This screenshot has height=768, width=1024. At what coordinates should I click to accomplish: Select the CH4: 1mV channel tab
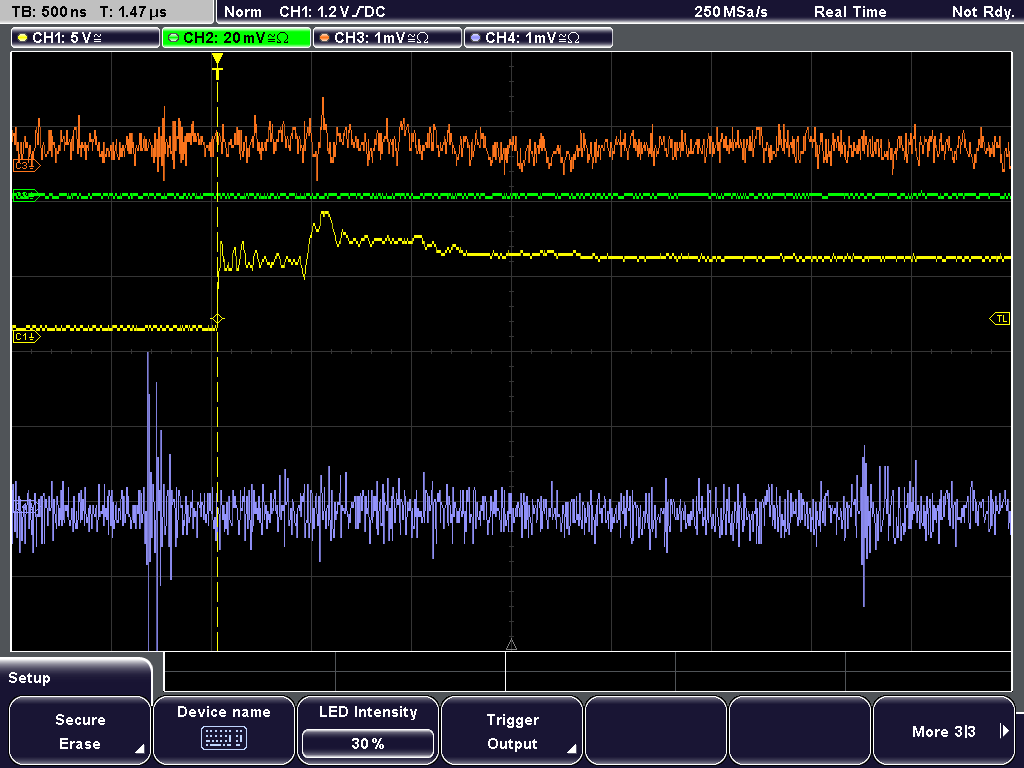(x=538, y=38)
